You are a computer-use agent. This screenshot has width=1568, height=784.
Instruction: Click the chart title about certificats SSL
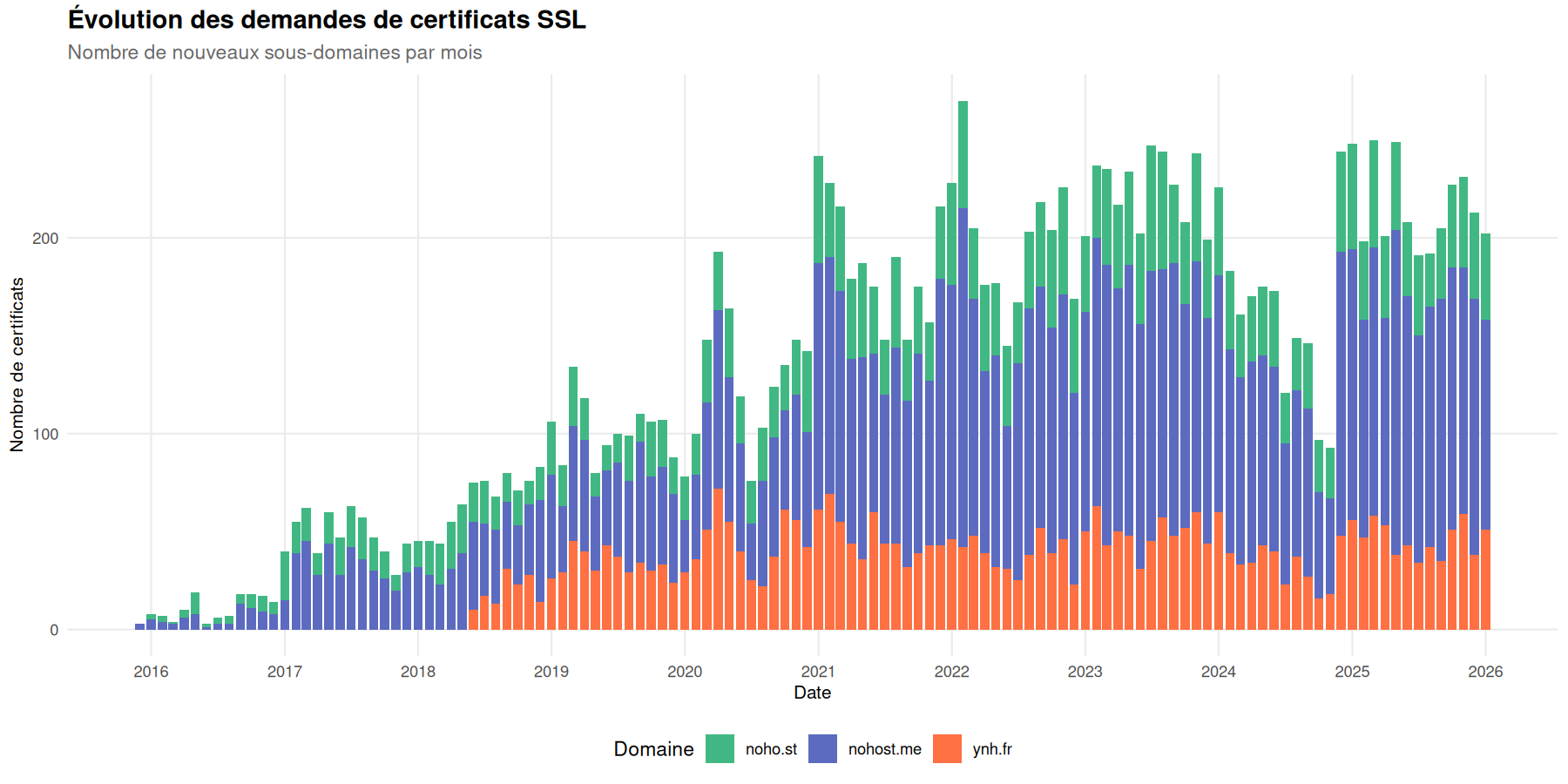[327, 19]
